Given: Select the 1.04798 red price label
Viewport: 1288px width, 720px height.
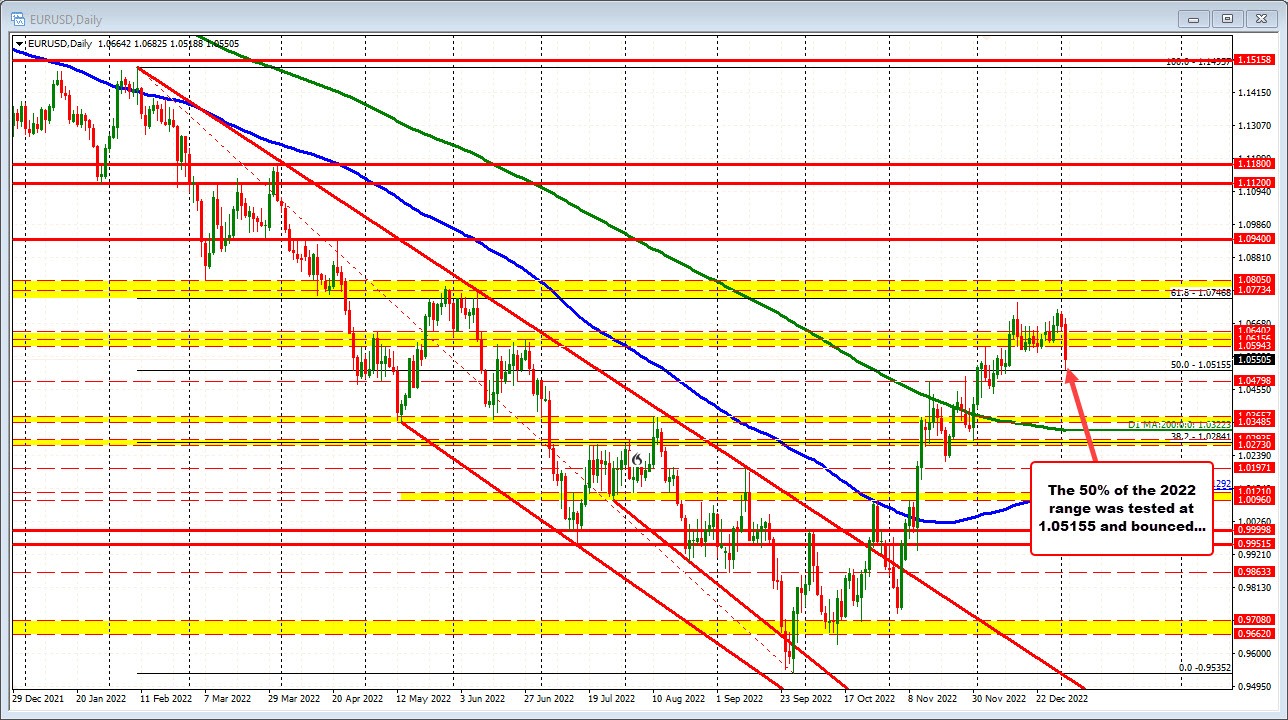Looking at the screenshot, I should (1254, 381).
